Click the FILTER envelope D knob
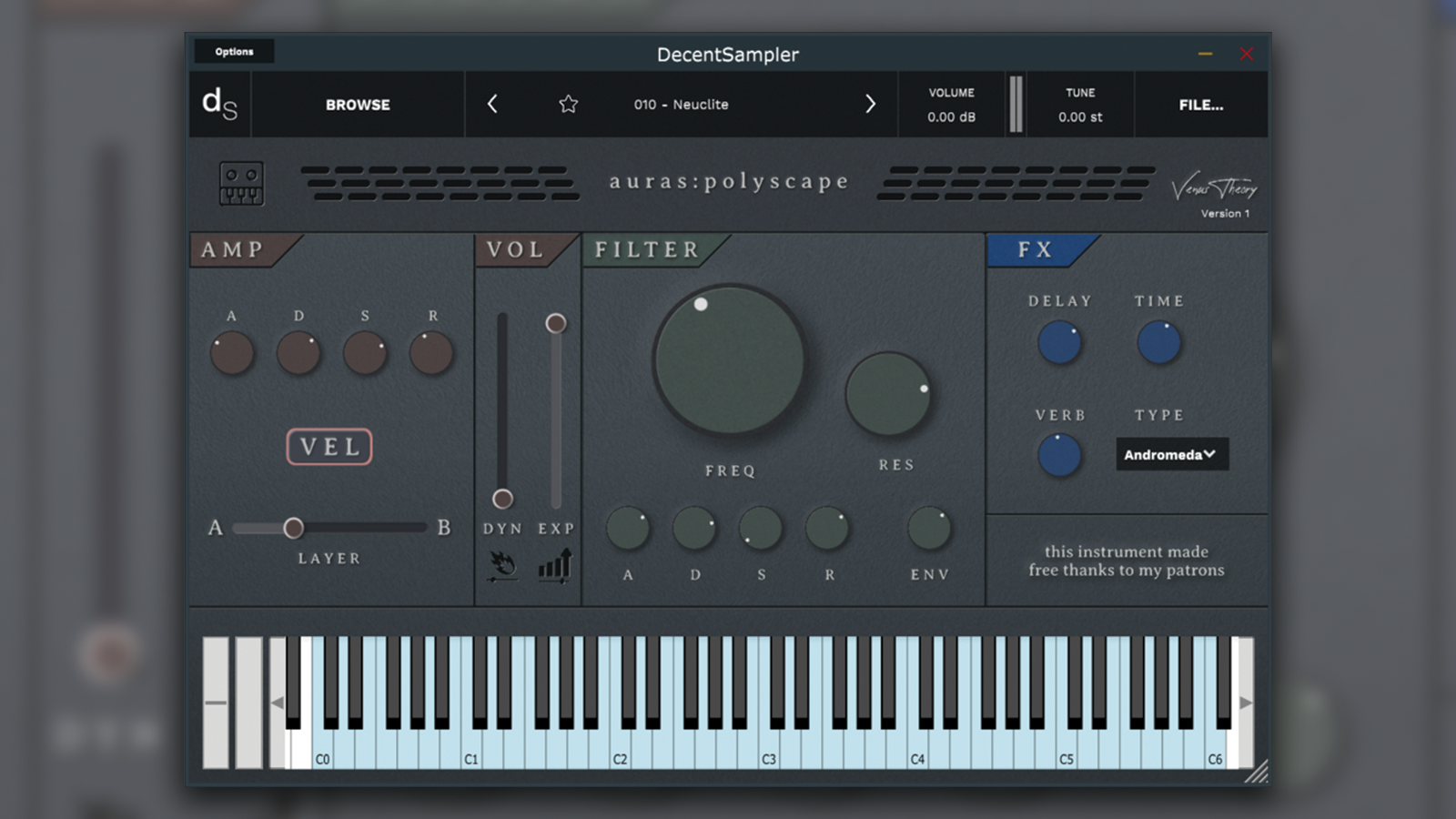The height and width of the screenshot is (819, 1456). 694,529
